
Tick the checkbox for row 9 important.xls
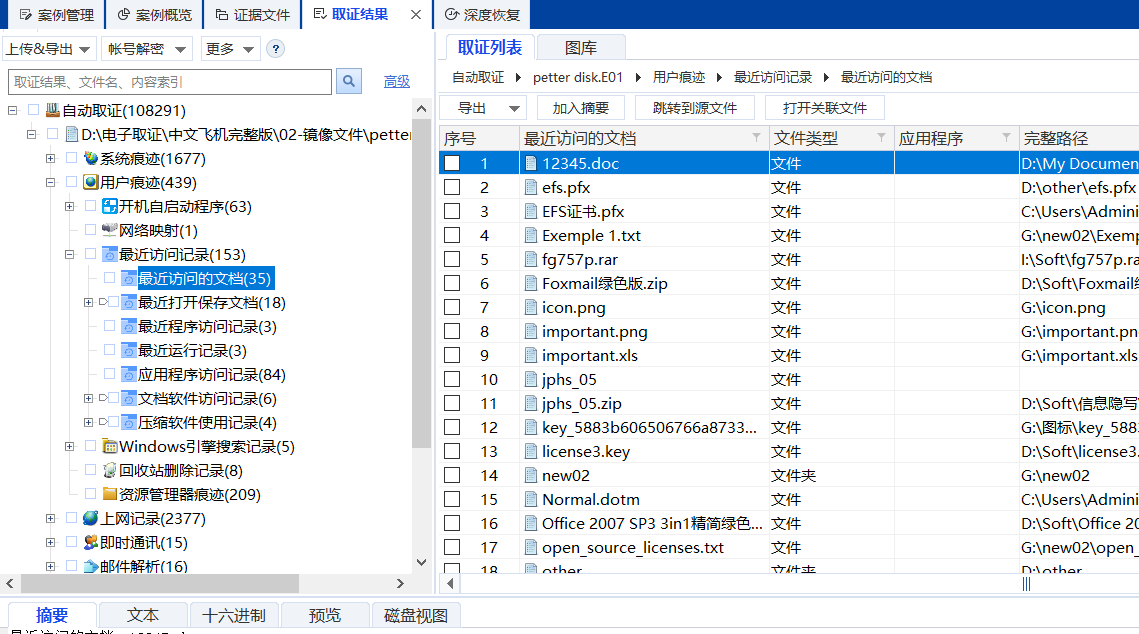[x=452, y=355]
